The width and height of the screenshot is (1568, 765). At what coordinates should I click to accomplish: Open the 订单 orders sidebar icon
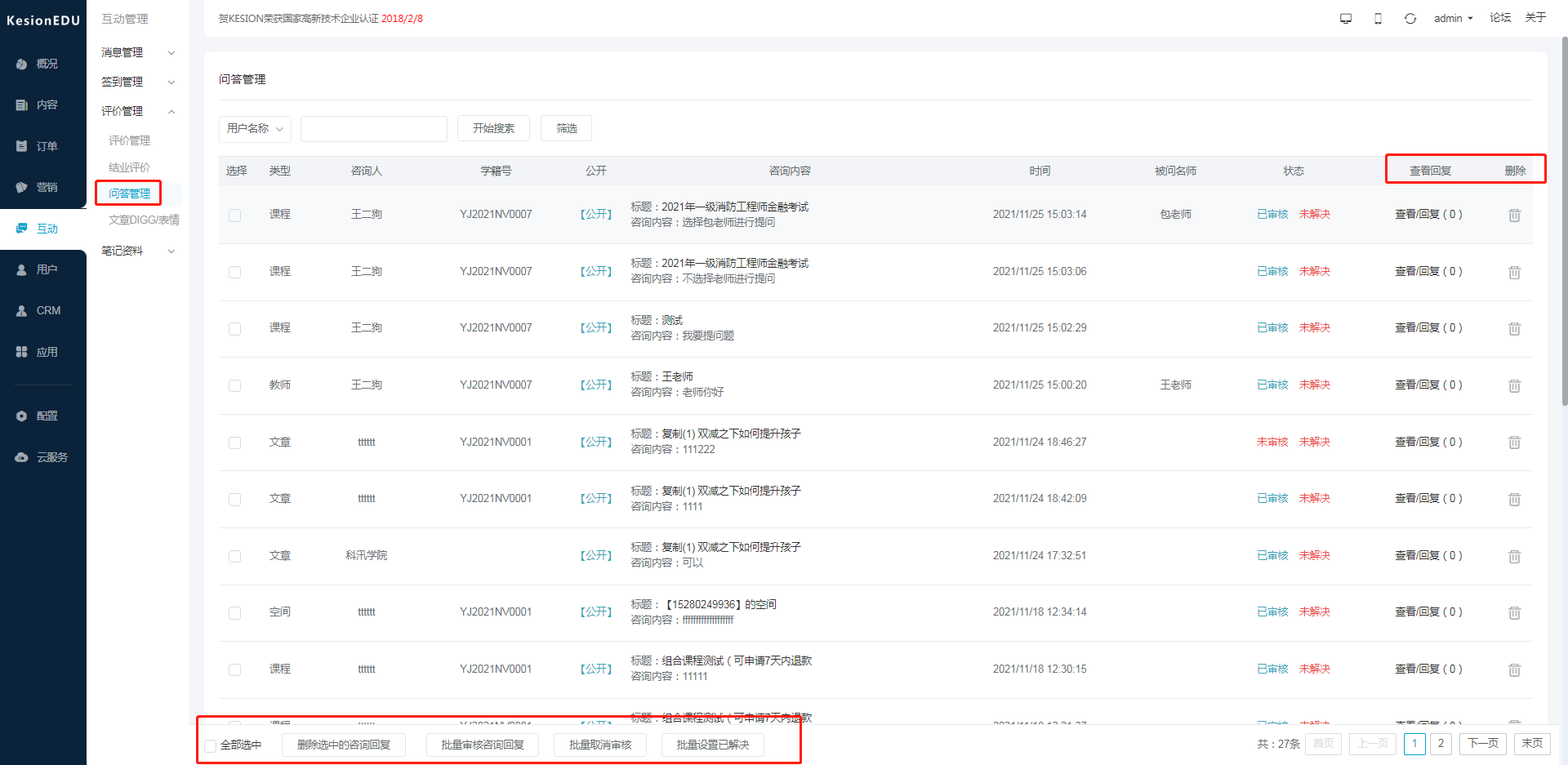(22, 146)
